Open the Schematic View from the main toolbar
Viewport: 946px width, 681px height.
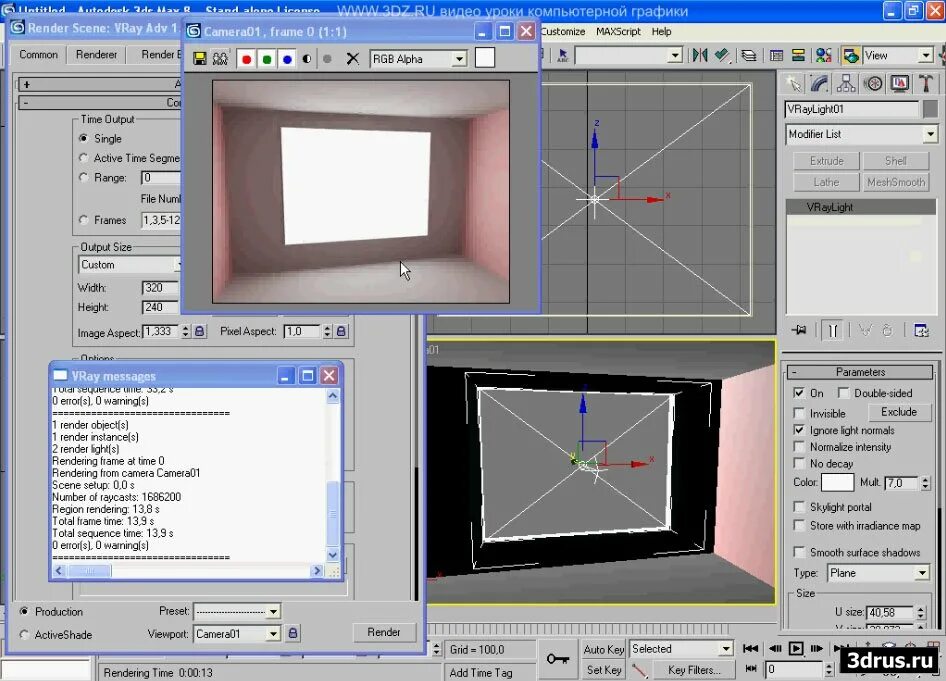(x=798, y=55)
